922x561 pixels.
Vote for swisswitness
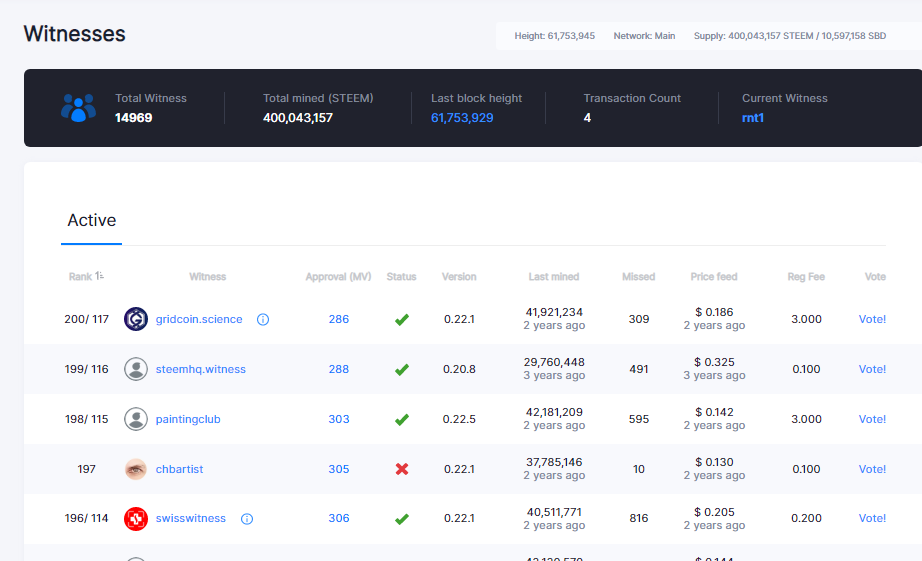[x=872, y=518]
